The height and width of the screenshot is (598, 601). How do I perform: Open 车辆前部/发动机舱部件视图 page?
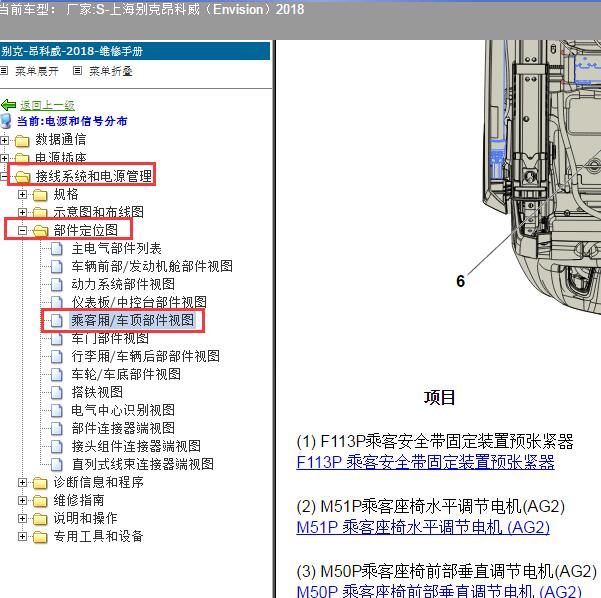tap(152, 266)
